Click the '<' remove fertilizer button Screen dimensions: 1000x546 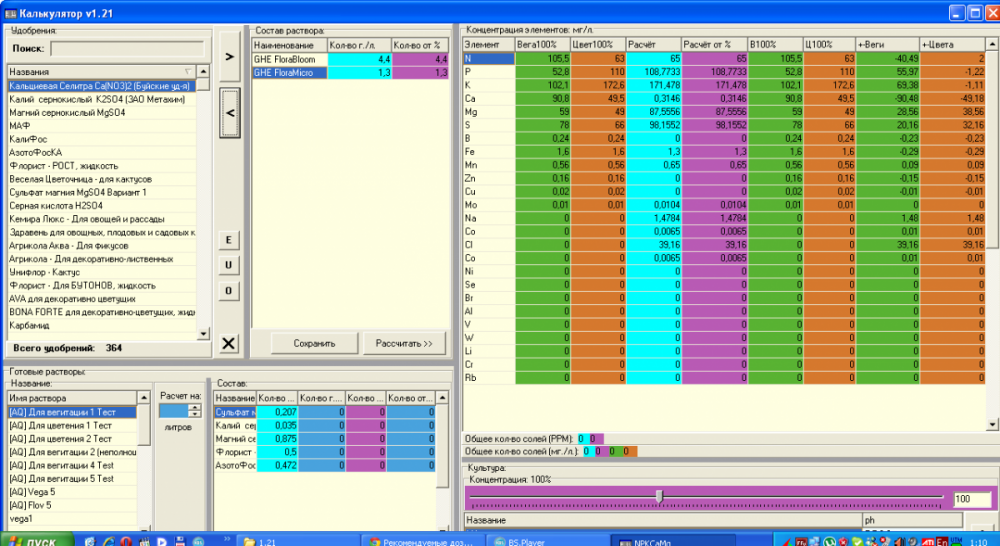[230, 113]
